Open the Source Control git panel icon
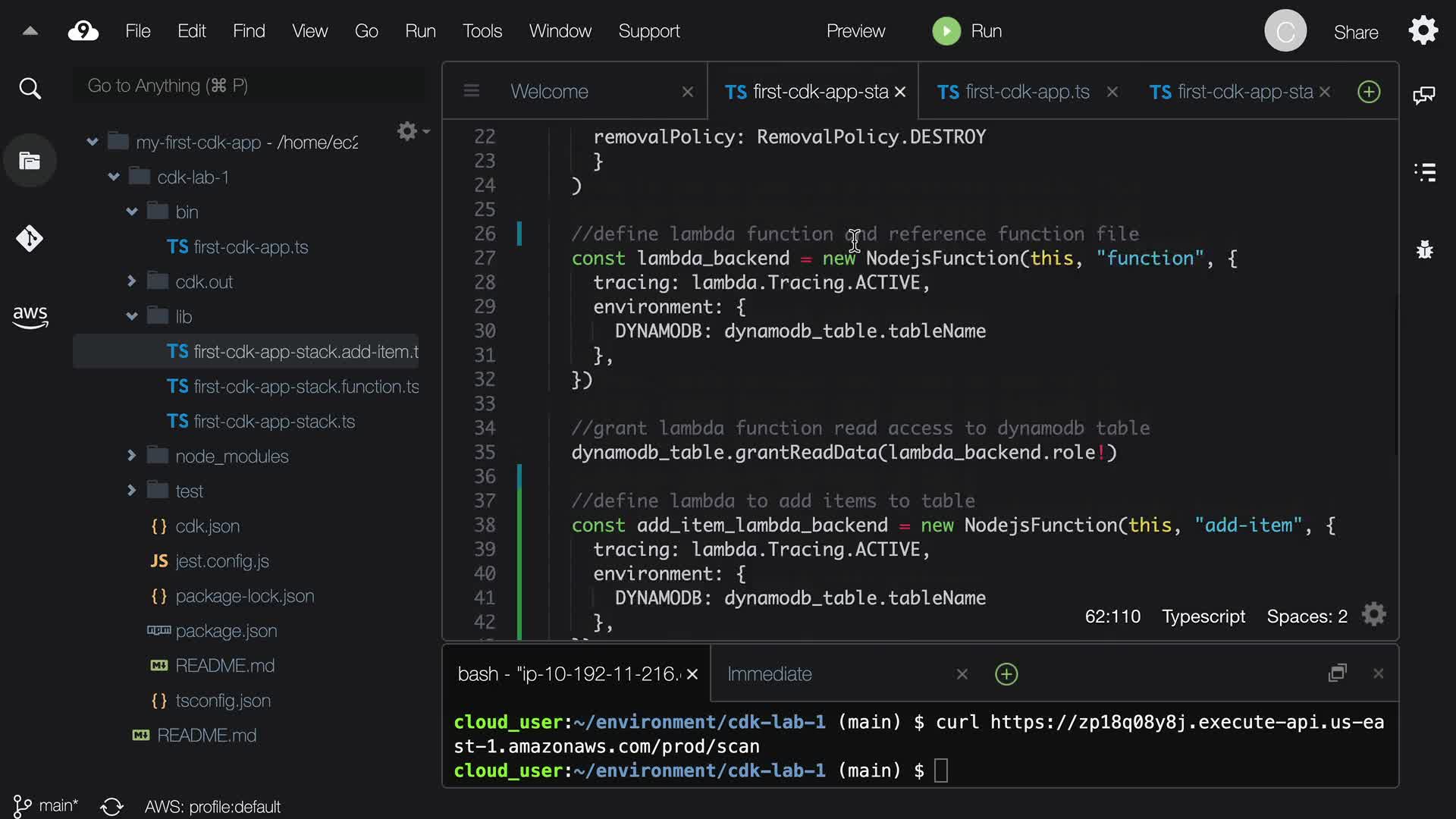Screen dimensions: 1456x819 point(30,239)
